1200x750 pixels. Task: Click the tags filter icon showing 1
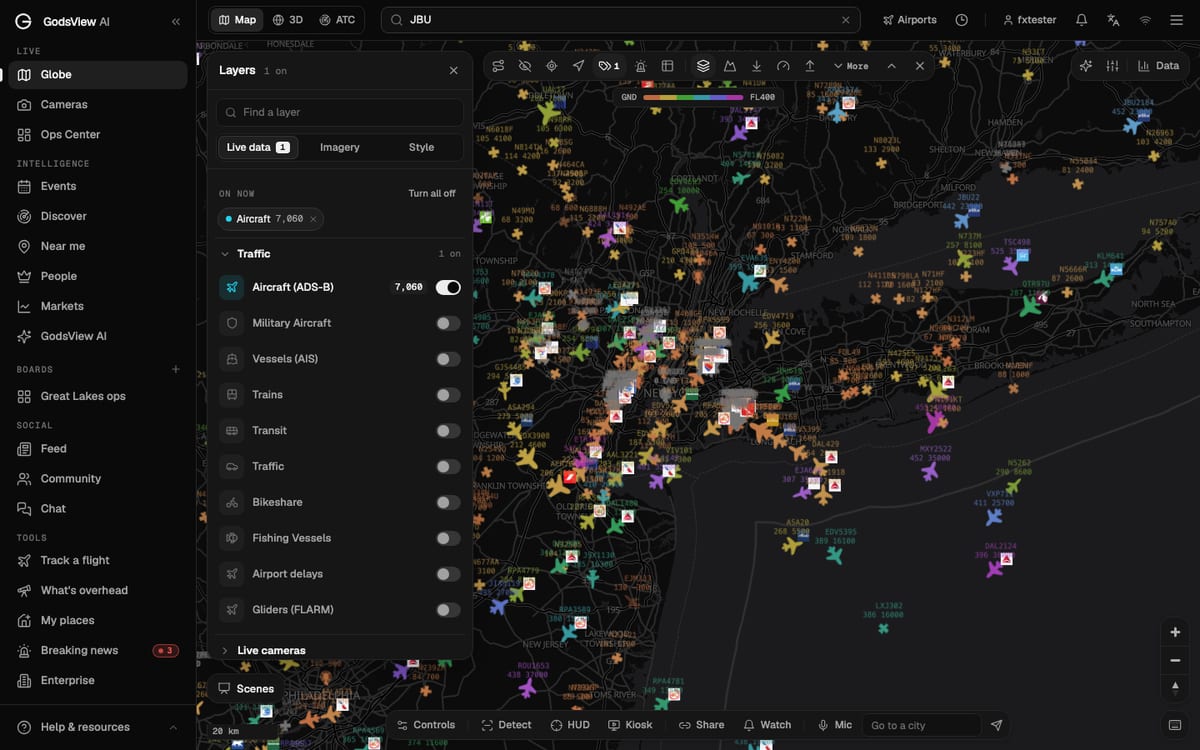(x=608, y=66)
